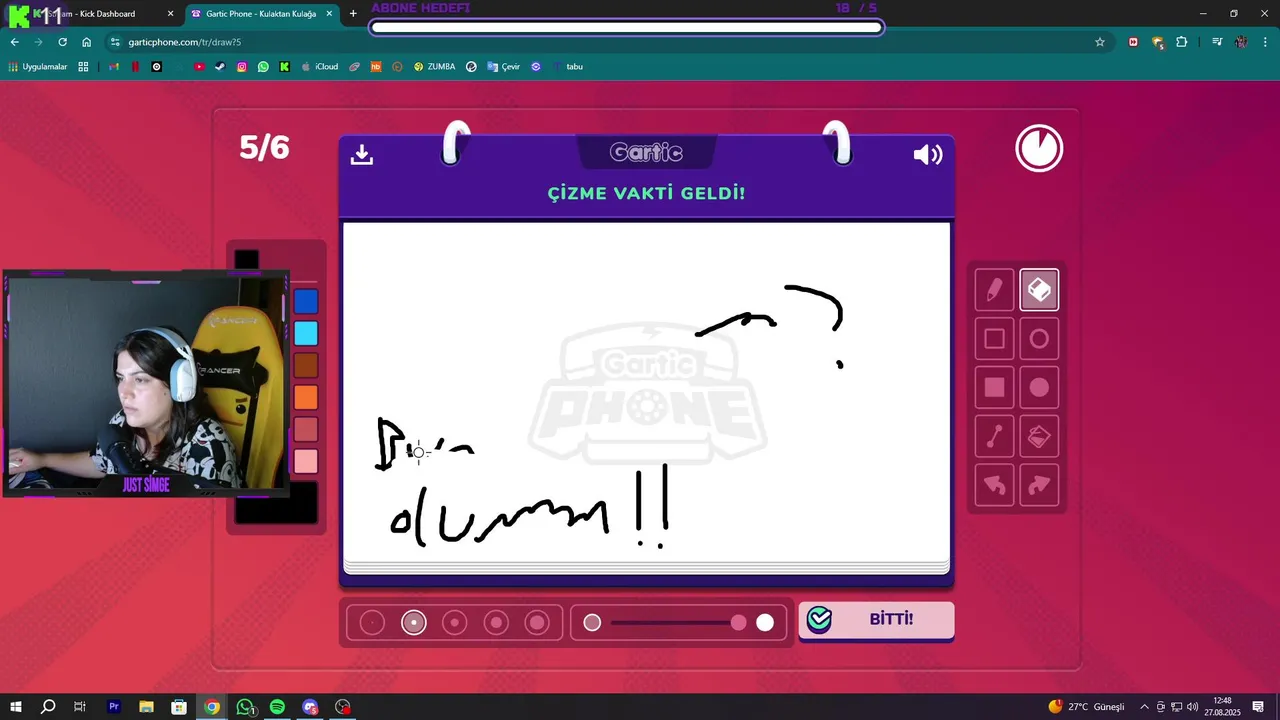1280x720 pixels.
Task: Choose the empty ellipse shape tool
Action: point(1039,339)
